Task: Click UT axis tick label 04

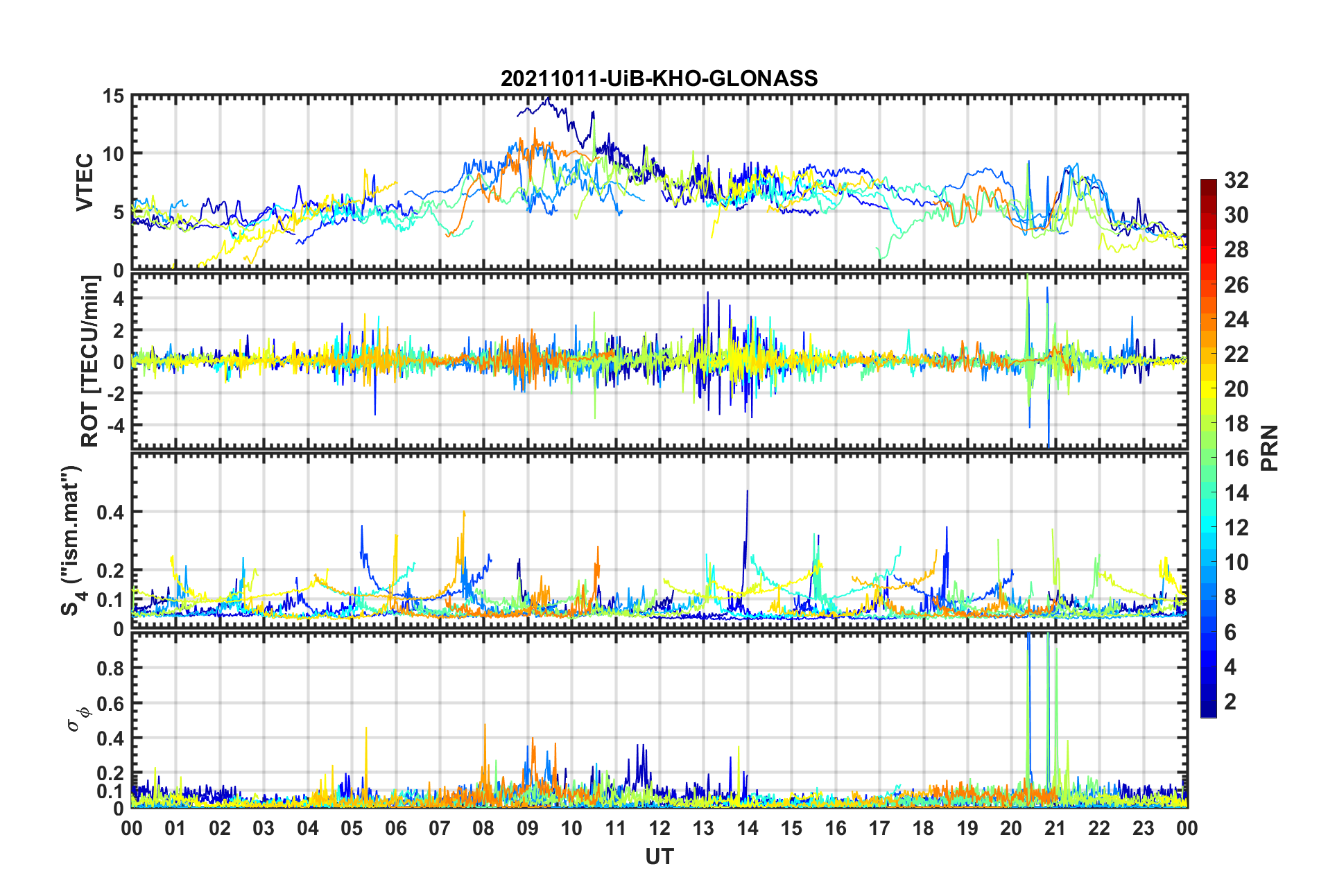Action: 308,828
